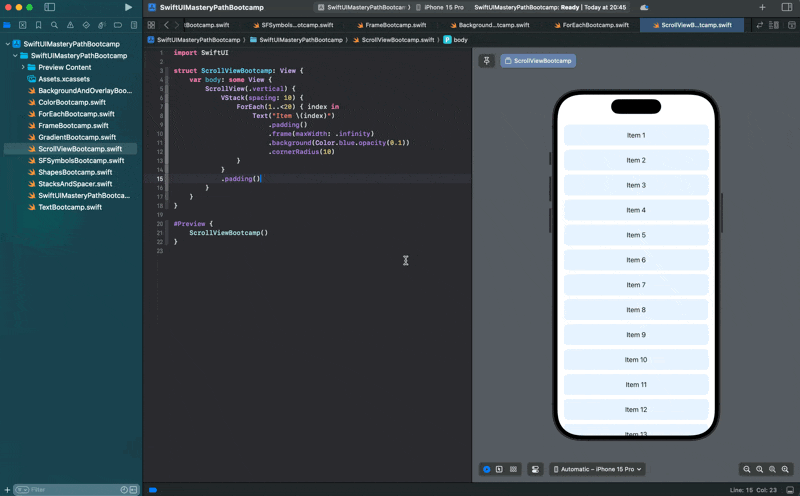Open editor options minimap icon
This screenshot has height=496, width=800.
click(x=774, y=25)
